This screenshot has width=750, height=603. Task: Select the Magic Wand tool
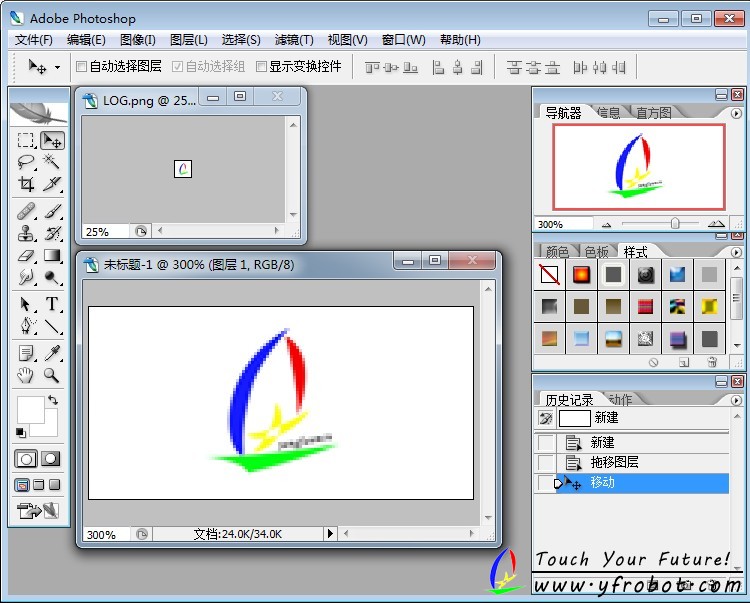52,162
